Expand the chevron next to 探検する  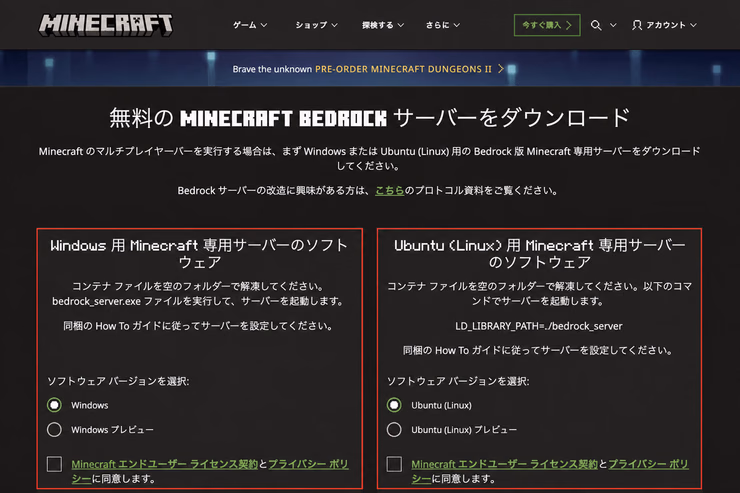401,25
